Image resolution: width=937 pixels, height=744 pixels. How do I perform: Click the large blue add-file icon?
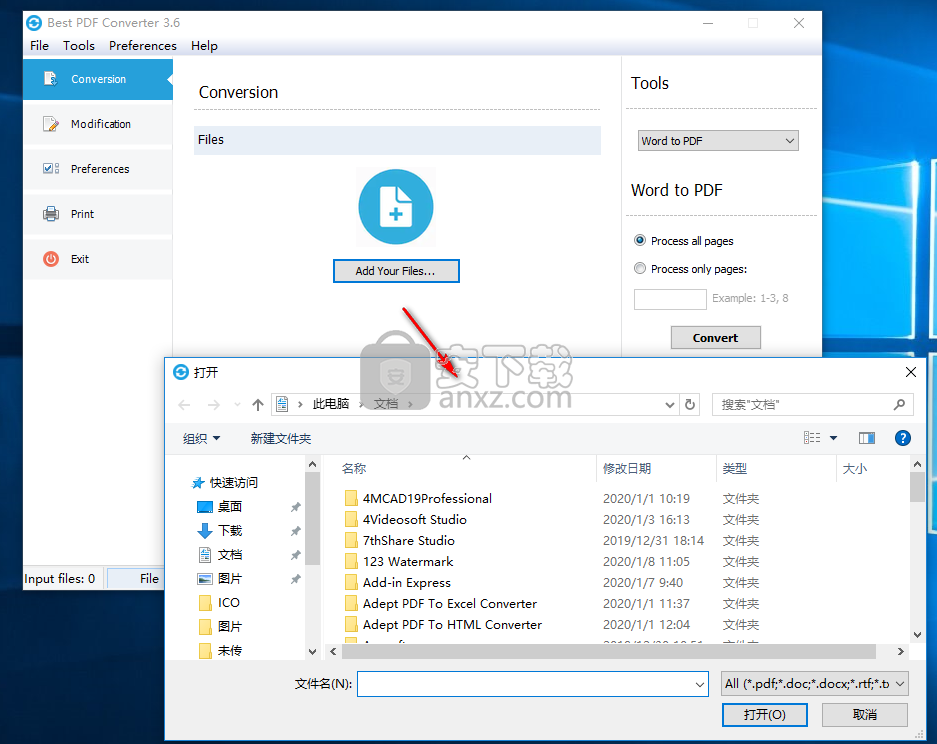tap(396, 207)
